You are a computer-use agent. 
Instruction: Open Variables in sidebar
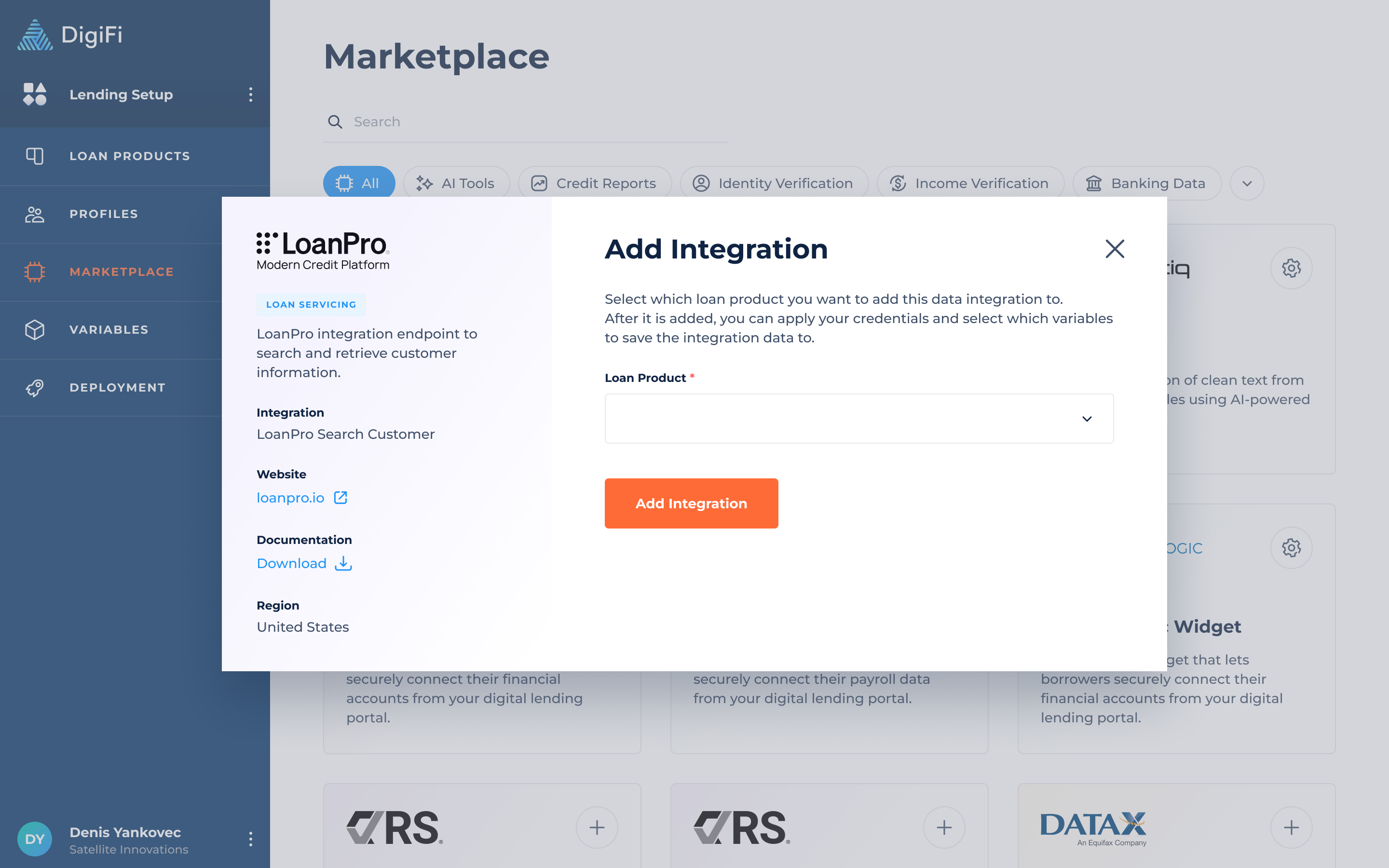(135, 330)
